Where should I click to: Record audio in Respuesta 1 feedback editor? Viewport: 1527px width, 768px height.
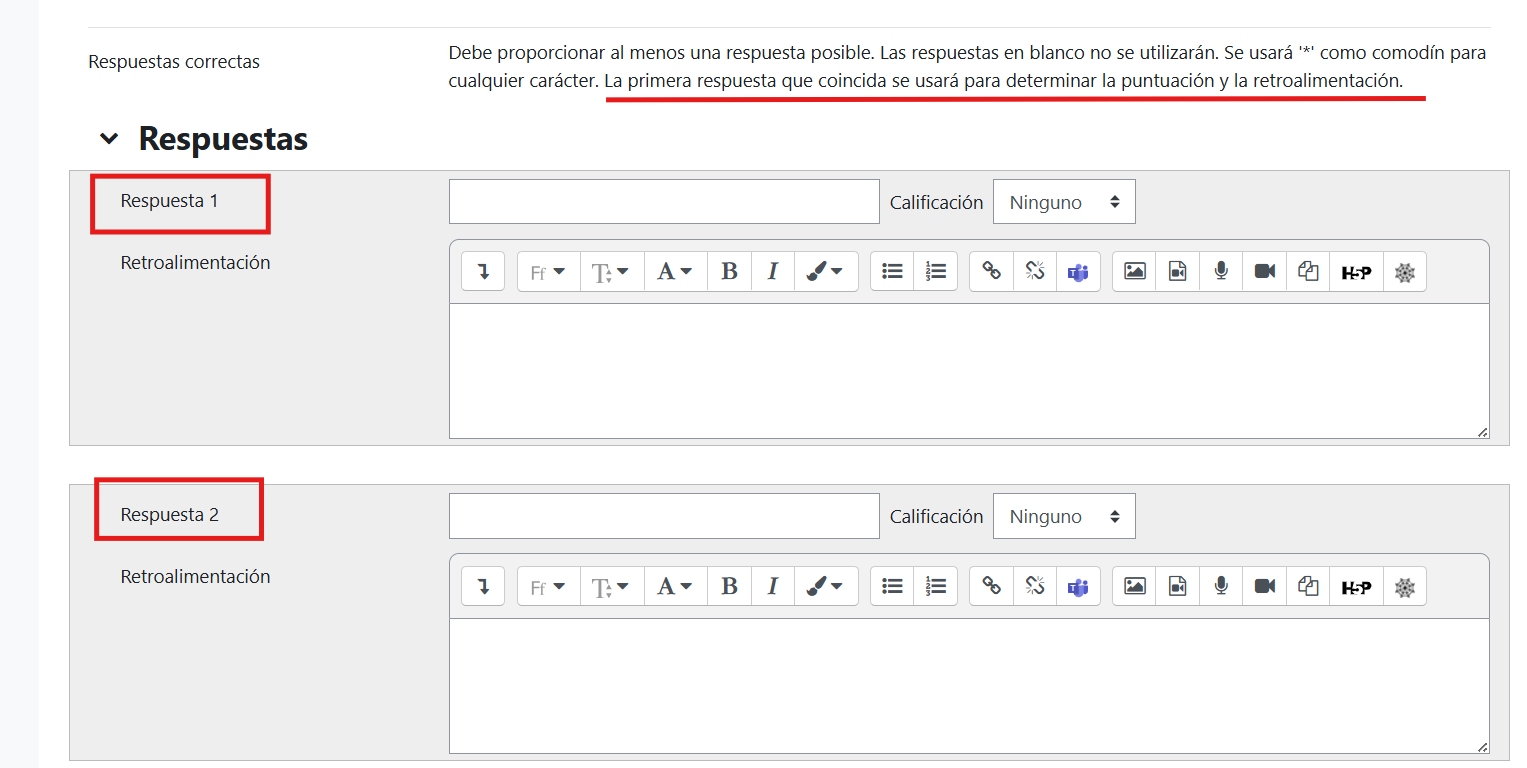[1220, 272]
